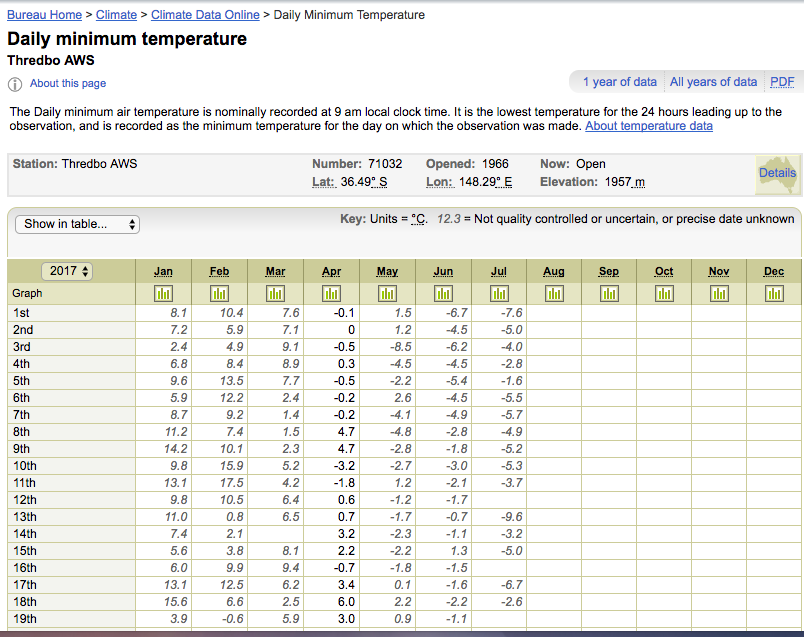
Task: Click the 'About this page' link
Action: click(68, 84)
